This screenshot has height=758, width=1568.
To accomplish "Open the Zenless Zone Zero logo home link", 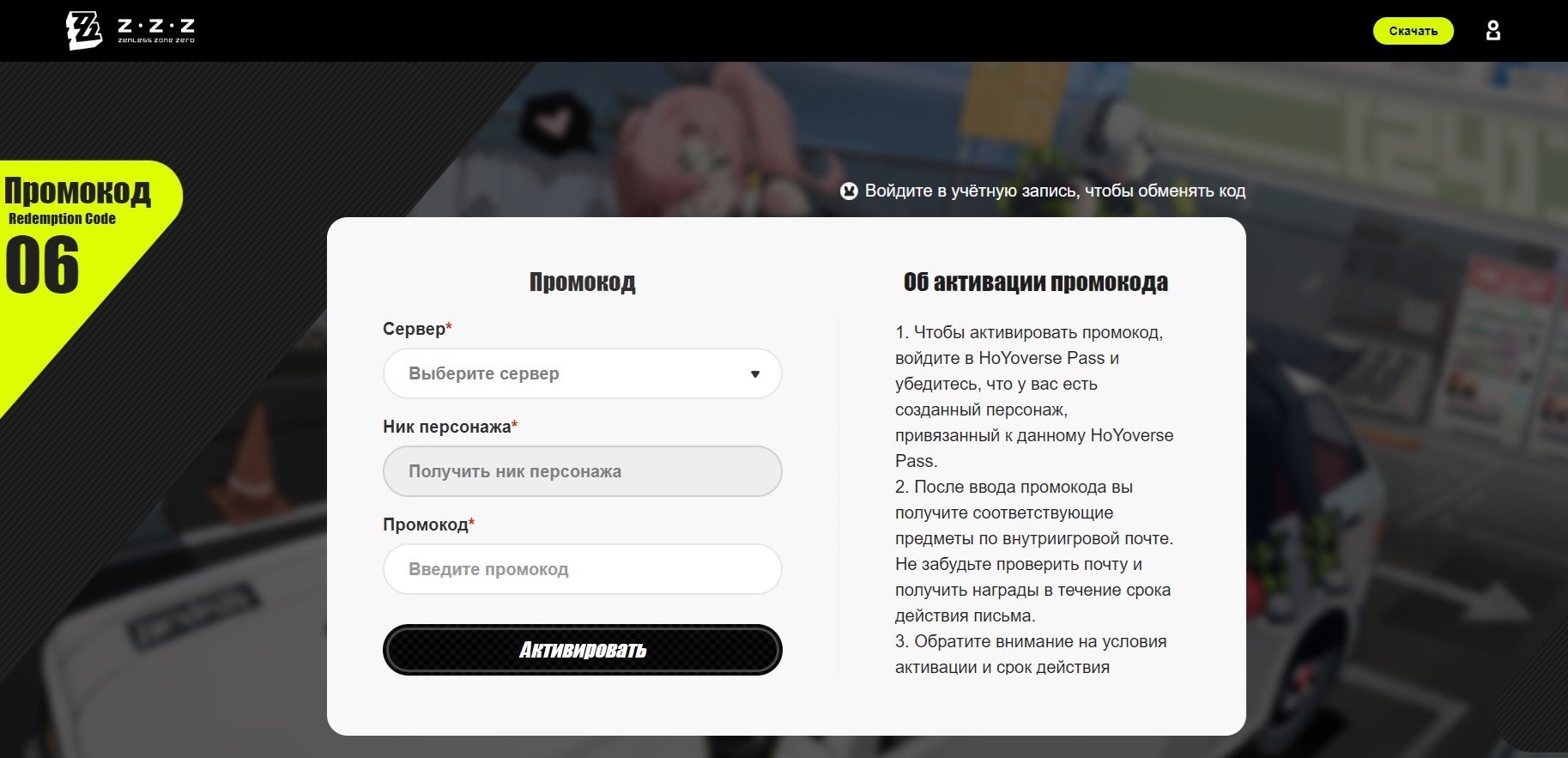I will pos(130,31).
